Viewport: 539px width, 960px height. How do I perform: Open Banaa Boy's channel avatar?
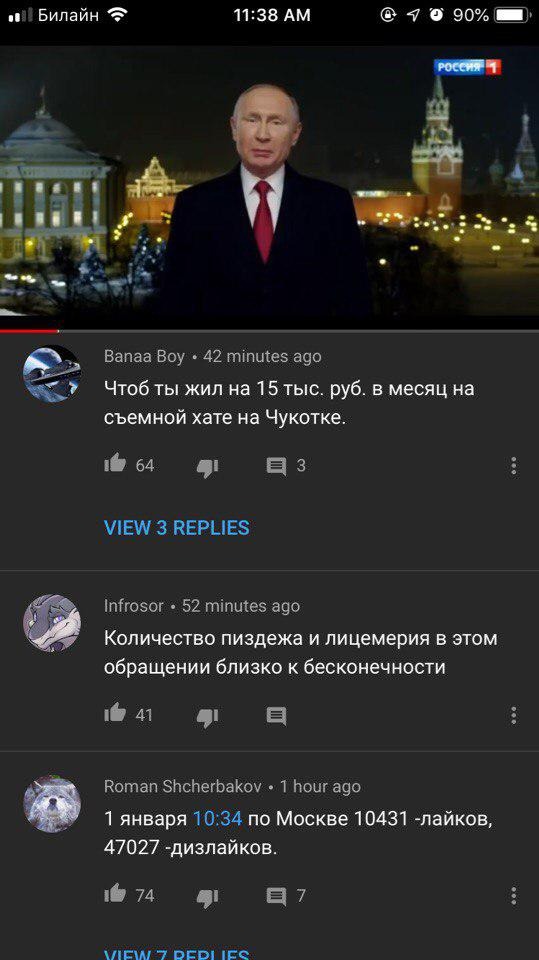pyautogui.click(x=51, y=373)
